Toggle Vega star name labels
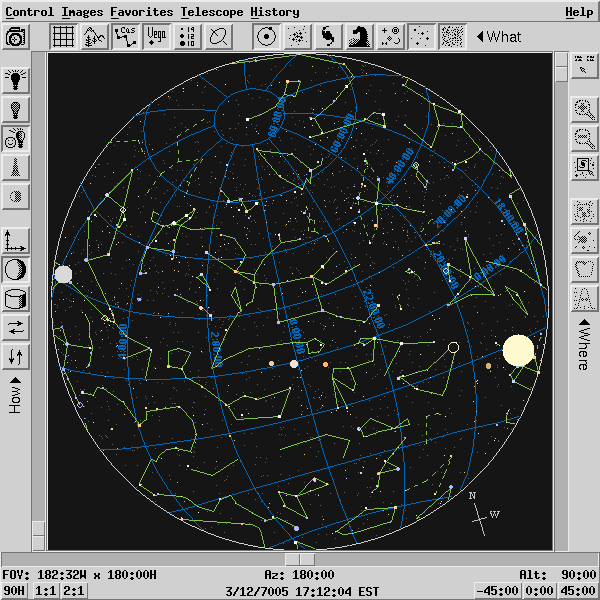 157,37
